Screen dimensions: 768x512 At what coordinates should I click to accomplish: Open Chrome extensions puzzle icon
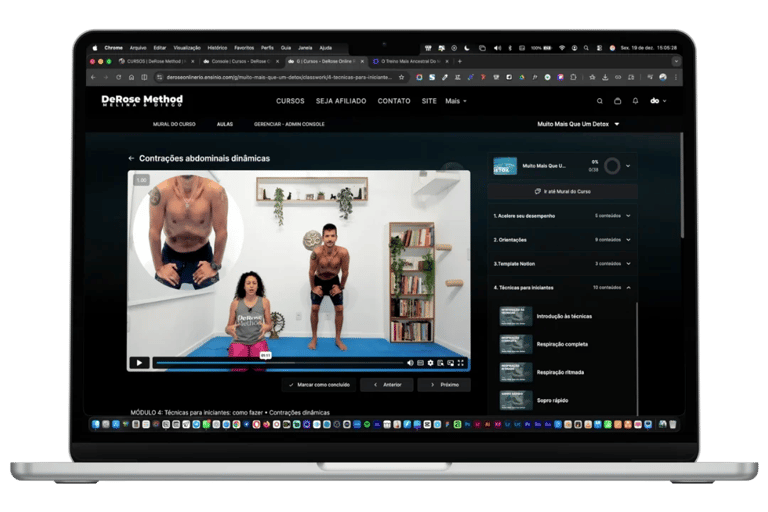573,77
